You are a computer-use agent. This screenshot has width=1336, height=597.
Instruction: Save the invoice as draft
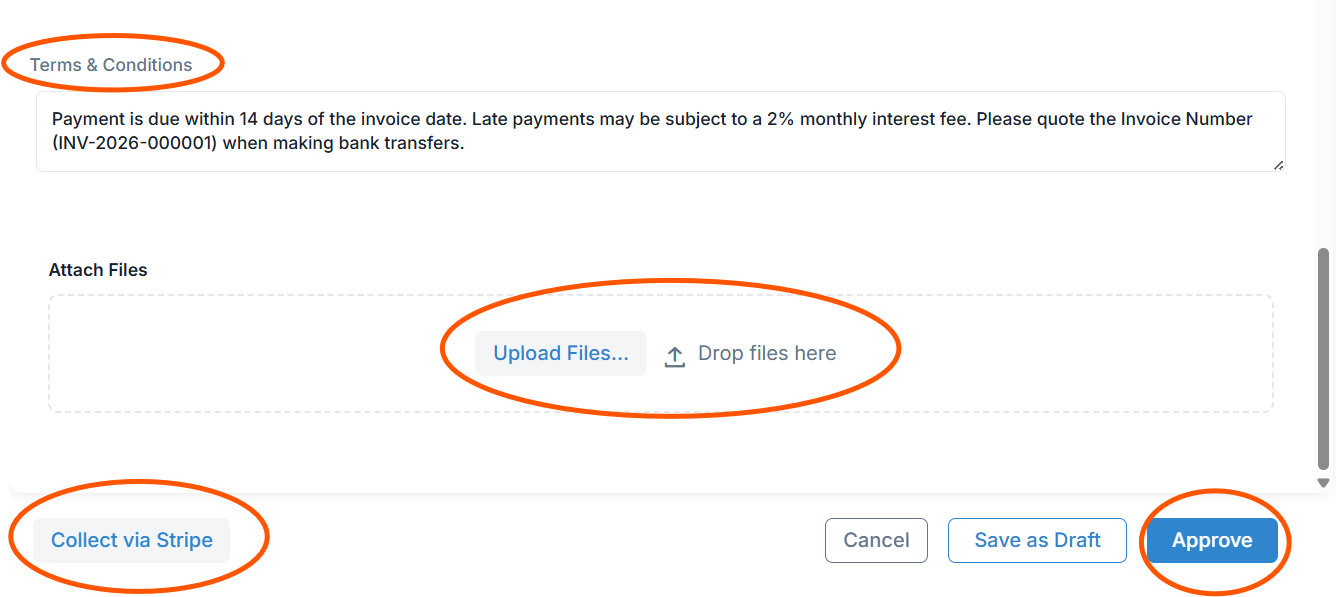tap(1037, 540)
